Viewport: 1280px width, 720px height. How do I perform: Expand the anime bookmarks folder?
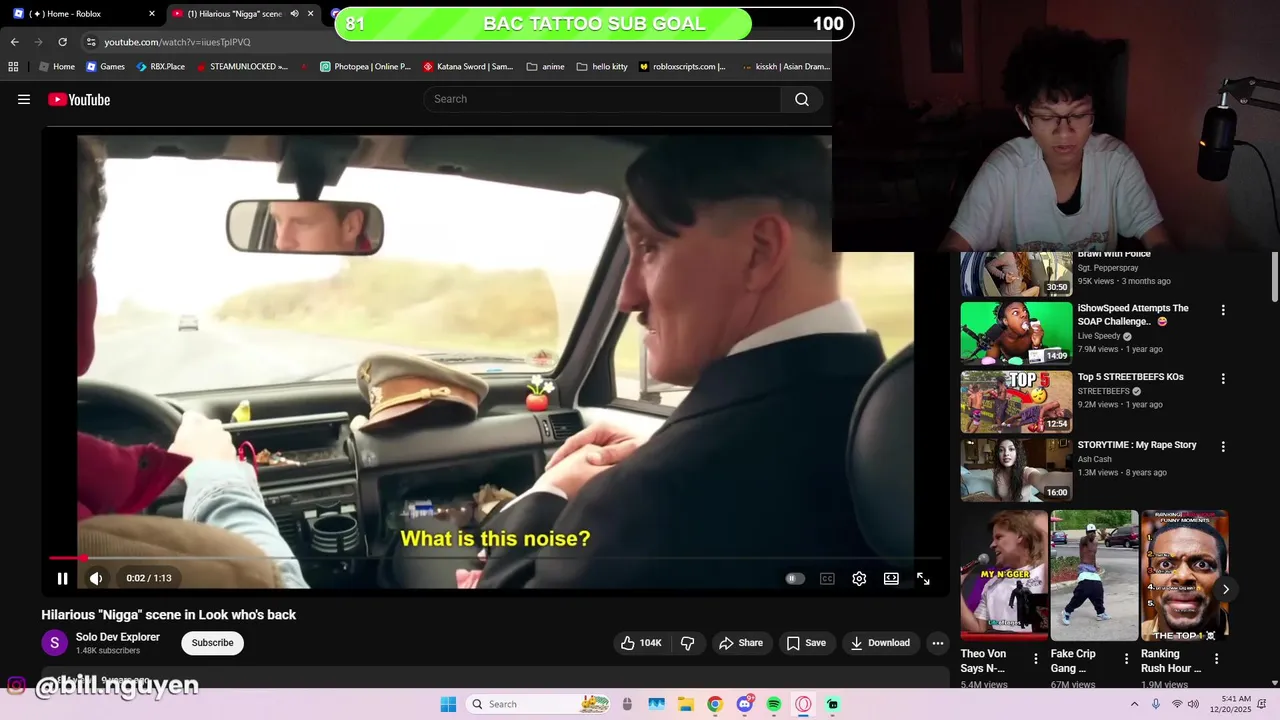click(x=546, y=67)
